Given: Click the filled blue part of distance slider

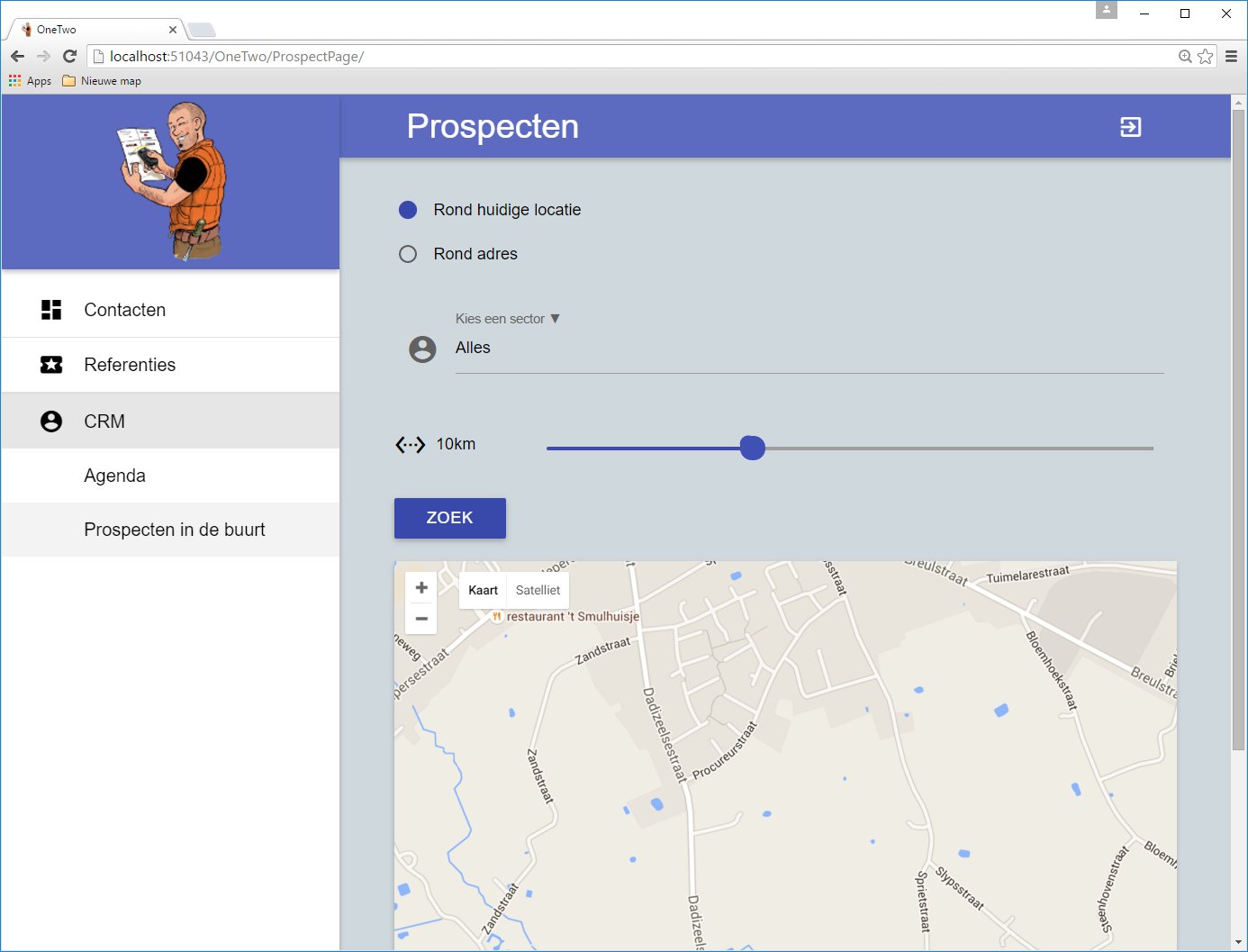Looking at the screenshot, I should coord(643,448).
